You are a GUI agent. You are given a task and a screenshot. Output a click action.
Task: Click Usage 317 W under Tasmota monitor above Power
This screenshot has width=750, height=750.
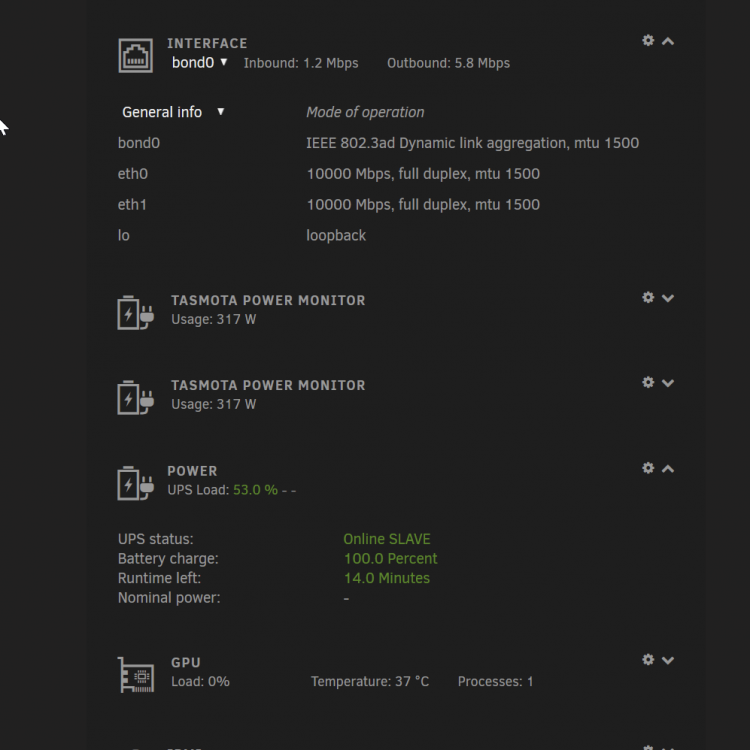(x=213, y=404)
